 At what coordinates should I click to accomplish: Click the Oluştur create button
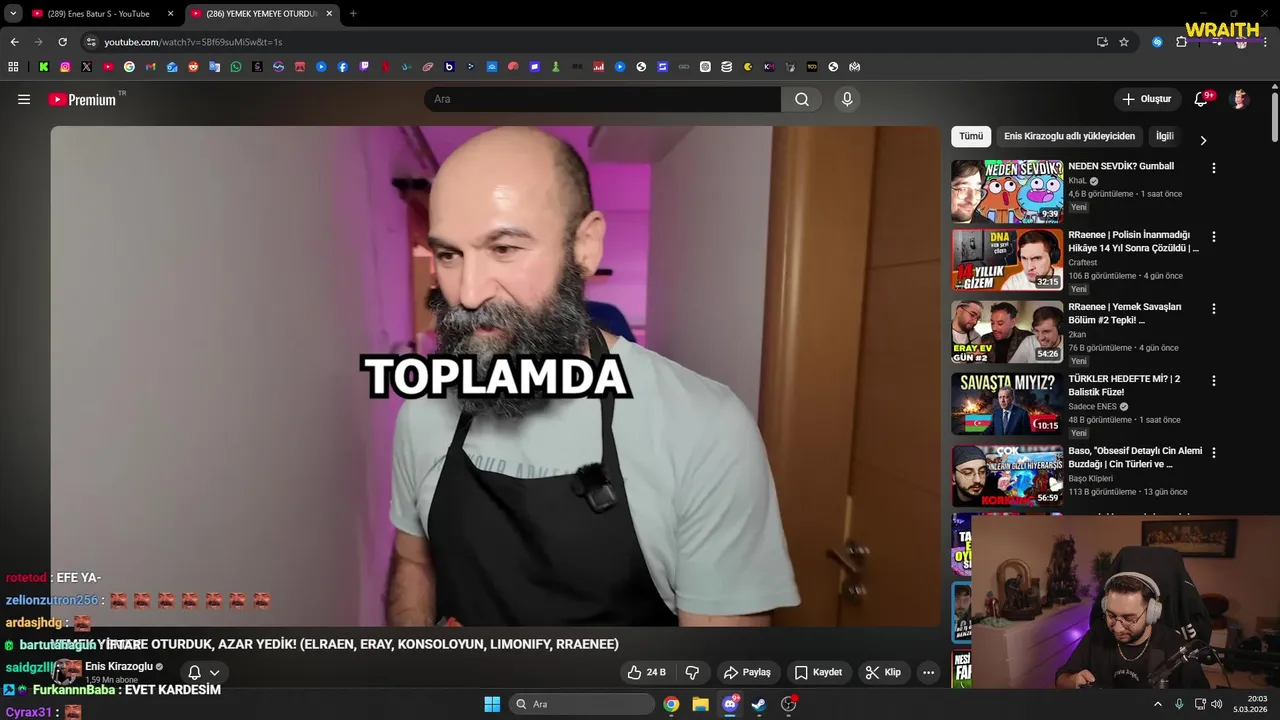pyautogui.click(x=1147, y=99)
